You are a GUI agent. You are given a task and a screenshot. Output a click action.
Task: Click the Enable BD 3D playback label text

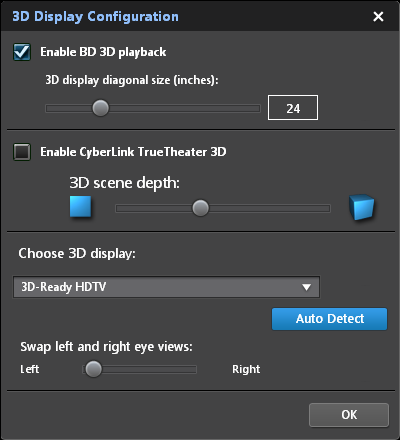click(103, 52)
